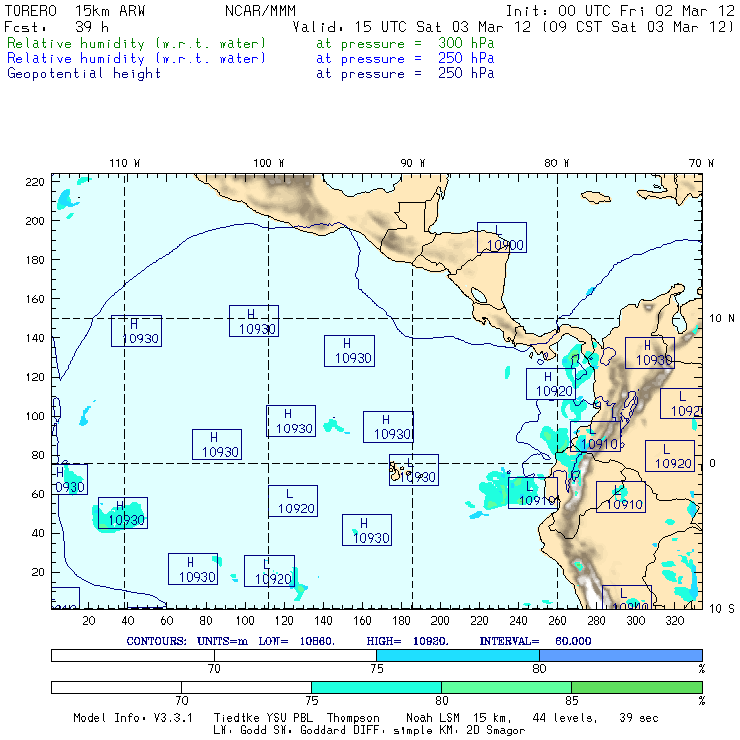Click Lake Nicaragua on the map

pos(479,296)
